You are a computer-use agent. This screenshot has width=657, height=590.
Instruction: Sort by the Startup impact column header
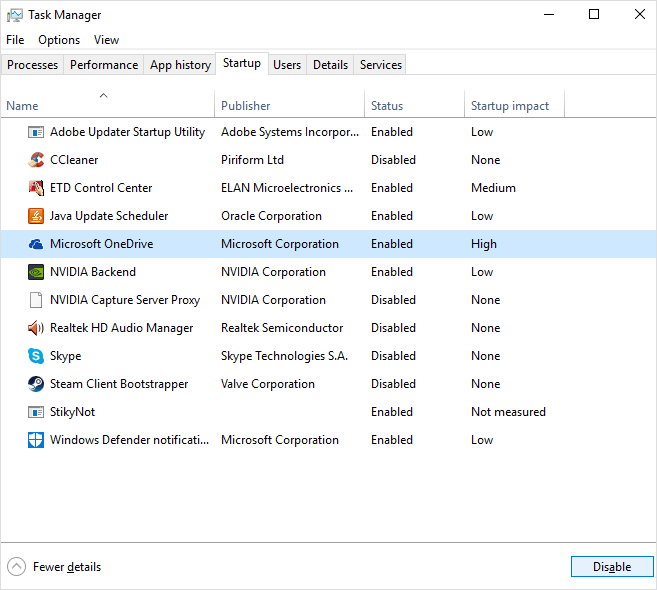coord(514,104)
